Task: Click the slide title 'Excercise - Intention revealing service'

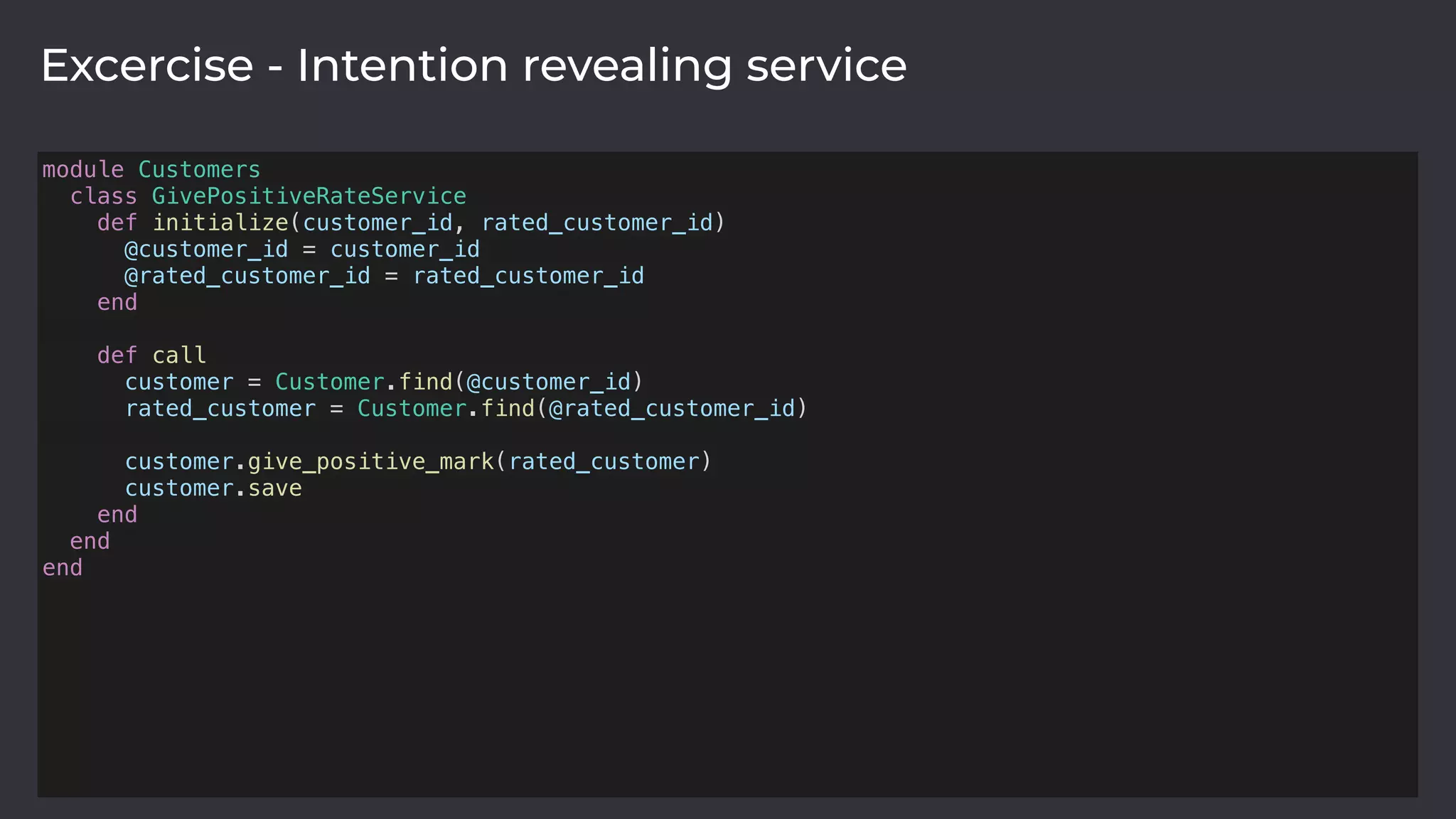Action: coord(473,65)
